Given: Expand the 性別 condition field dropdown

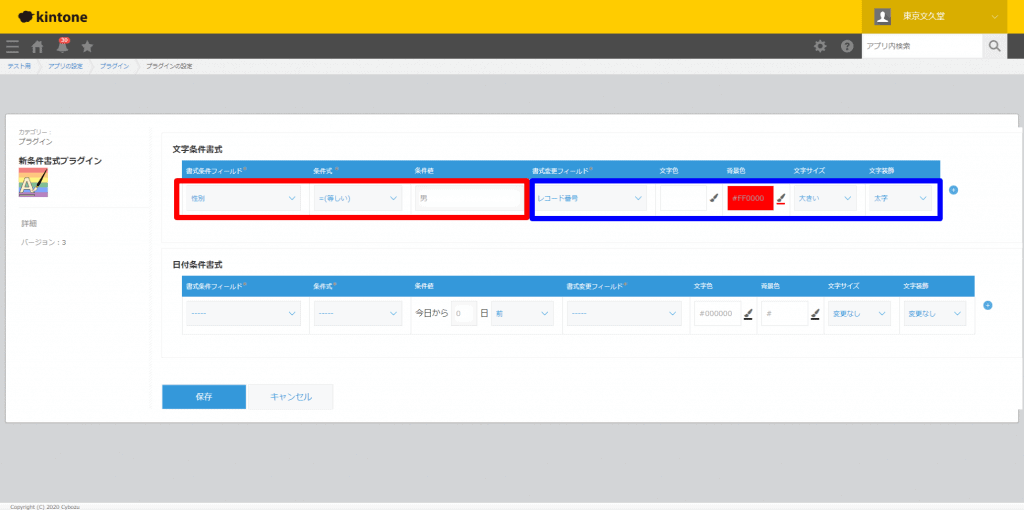Looking at the screenshot, I should tap(242, 198).
